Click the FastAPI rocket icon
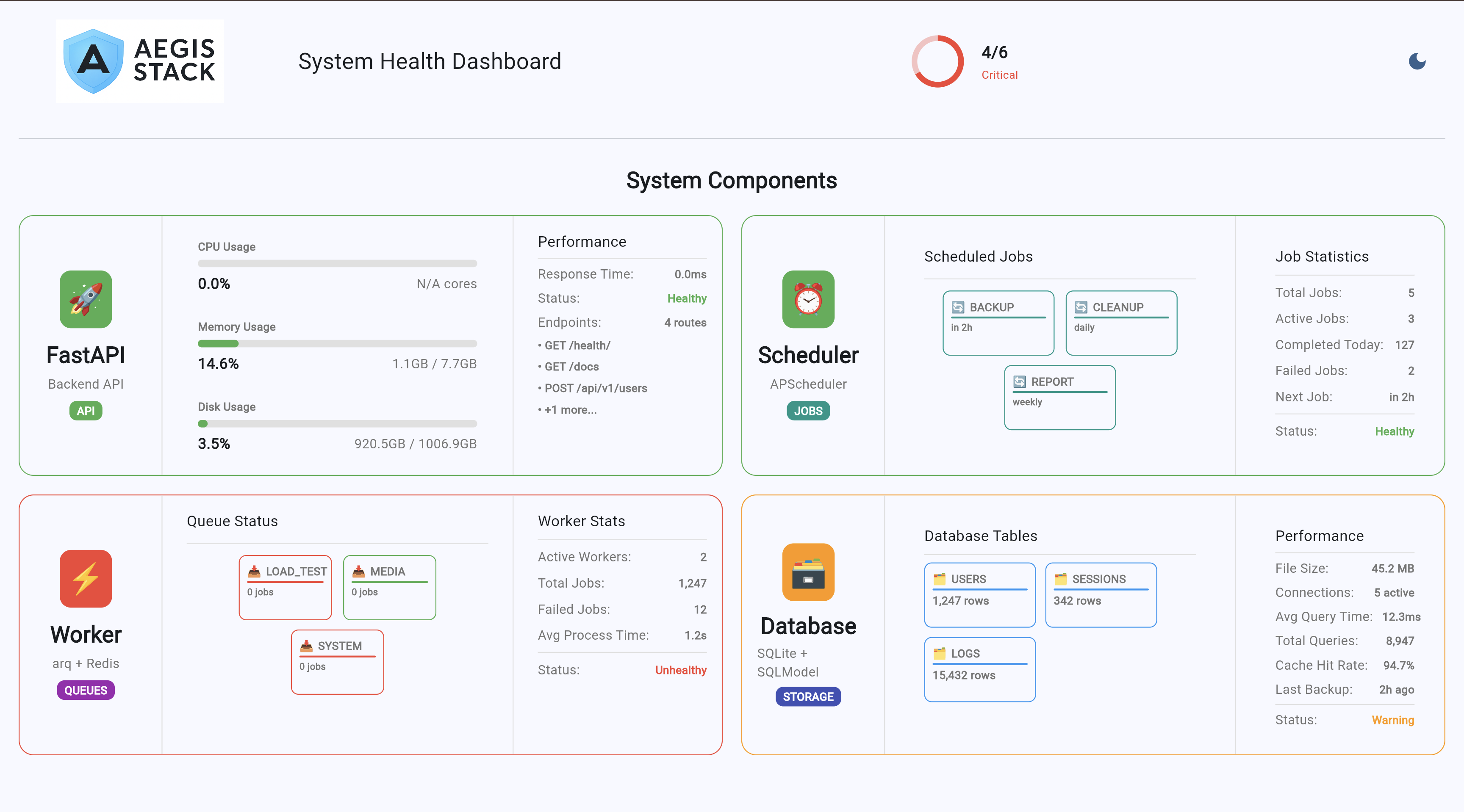The width and height of the screenshot is (1464, 812). pyautogui.click(x=86, y=299)
